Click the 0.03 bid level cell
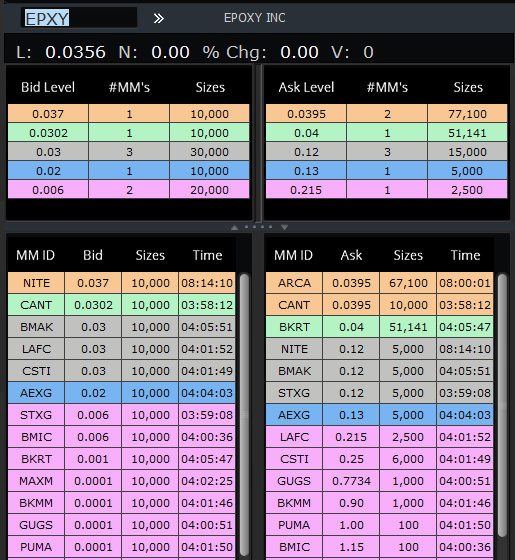This screenshot has width=515, height=560. 48,152
